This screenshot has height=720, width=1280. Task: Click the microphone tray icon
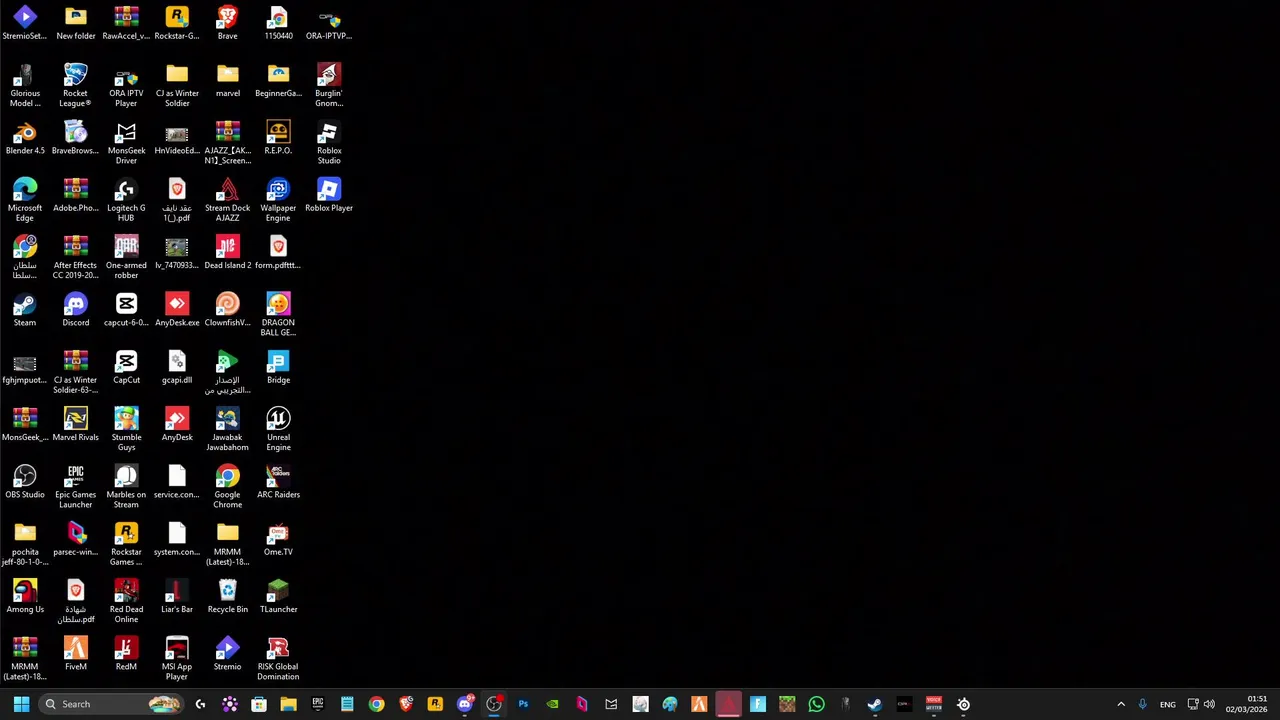coord(1142,704)
